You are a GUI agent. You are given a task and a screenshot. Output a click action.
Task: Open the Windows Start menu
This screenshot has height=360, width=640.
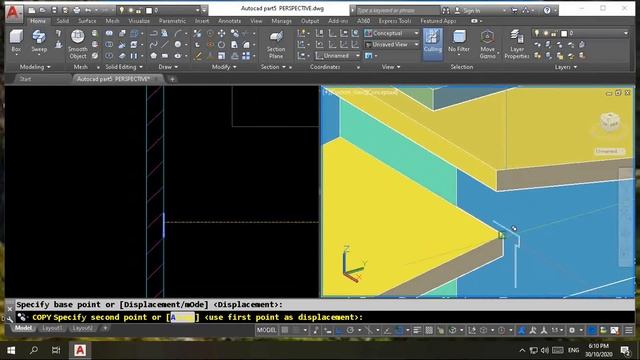click(x=11, y=350)
